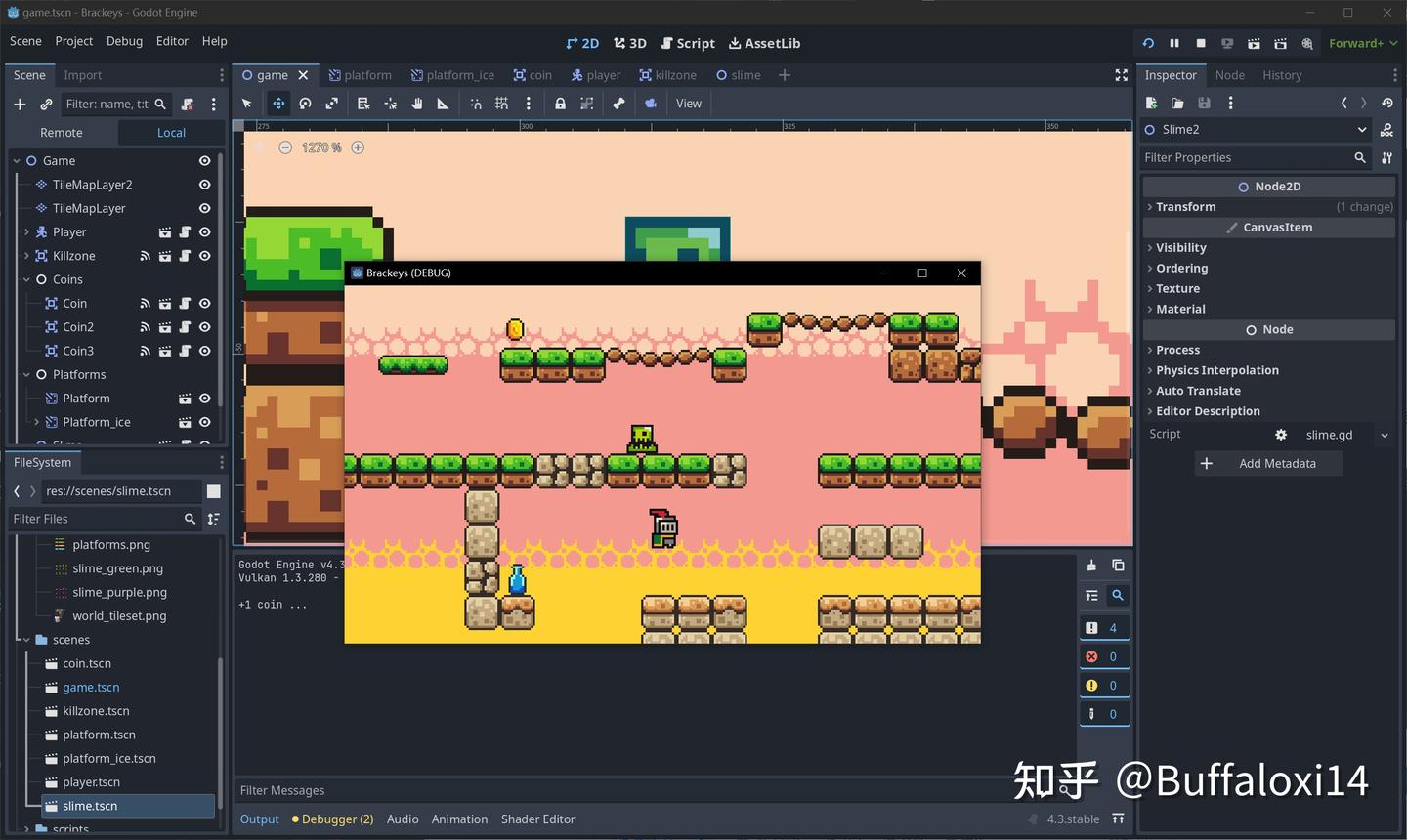Select slime_green.png in FileSystem
The width and height of the screenshot is (1407, 840).
(x=117, y=568)
